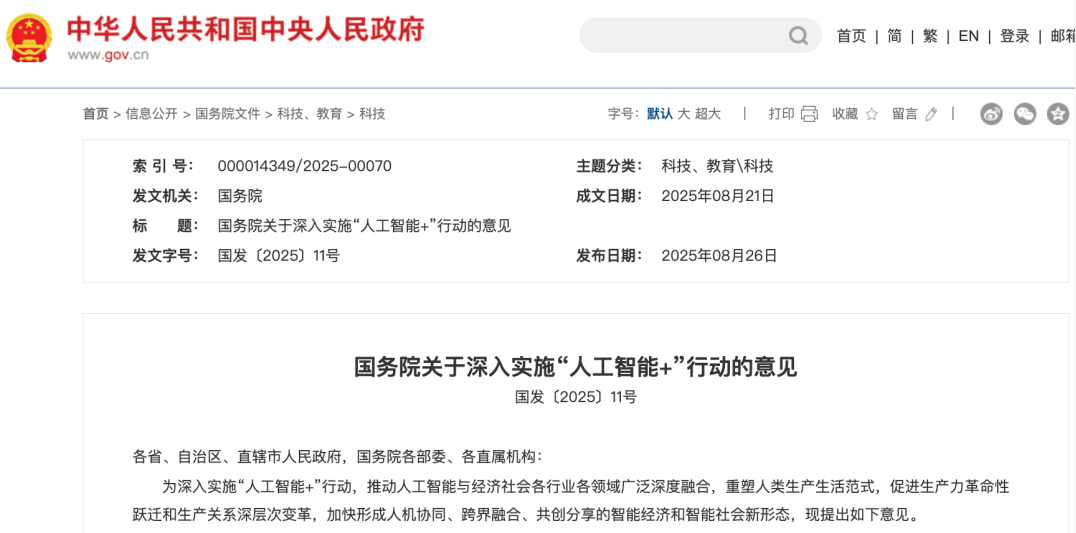Open final 科技 breadcrumb link
The image size is (1076, 533).
pos(373,114)
